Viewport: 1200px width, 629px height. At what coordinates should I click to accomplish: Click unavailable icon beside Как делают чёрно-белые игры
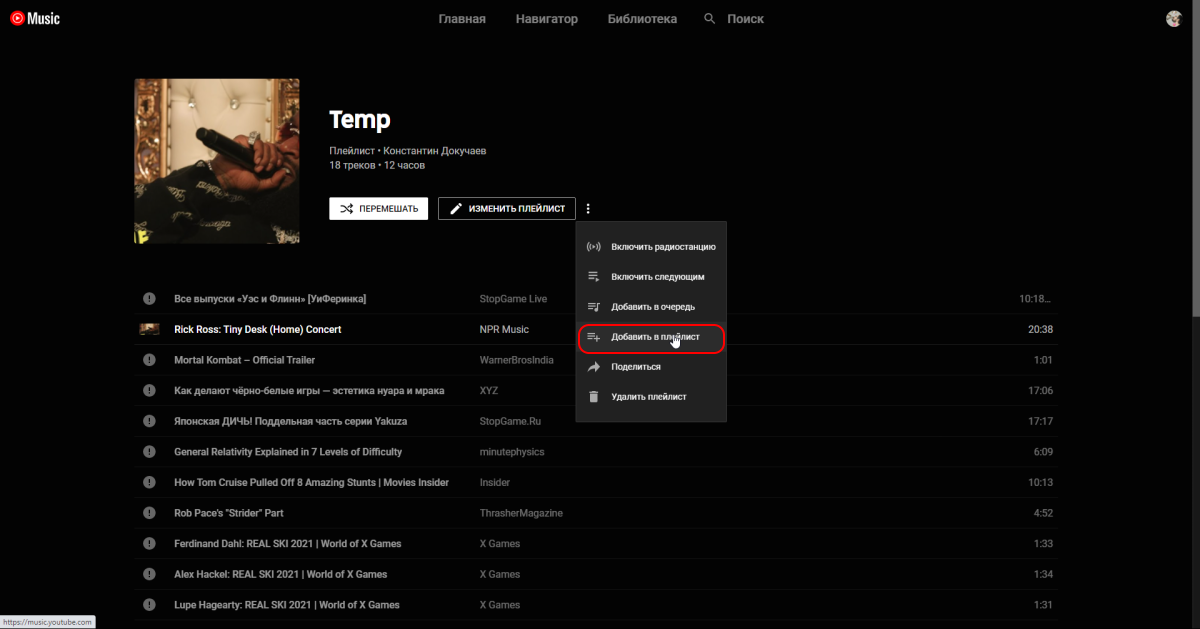click(149, 390)
